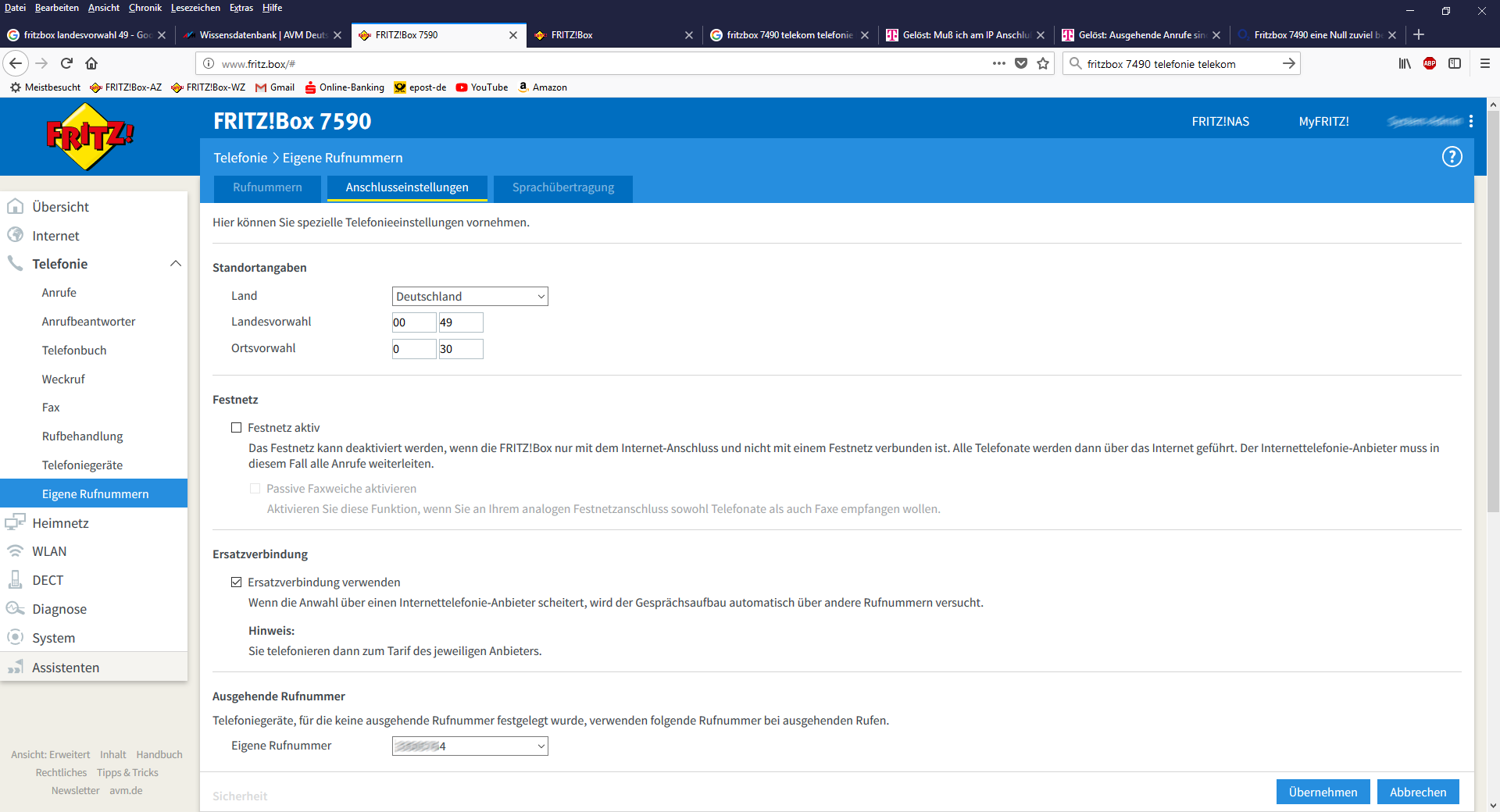The width and height of the screenshot is (1500, 812).
Task: Open YouTube bookmark
Action: pyautogui.click(x=482, y=87)
